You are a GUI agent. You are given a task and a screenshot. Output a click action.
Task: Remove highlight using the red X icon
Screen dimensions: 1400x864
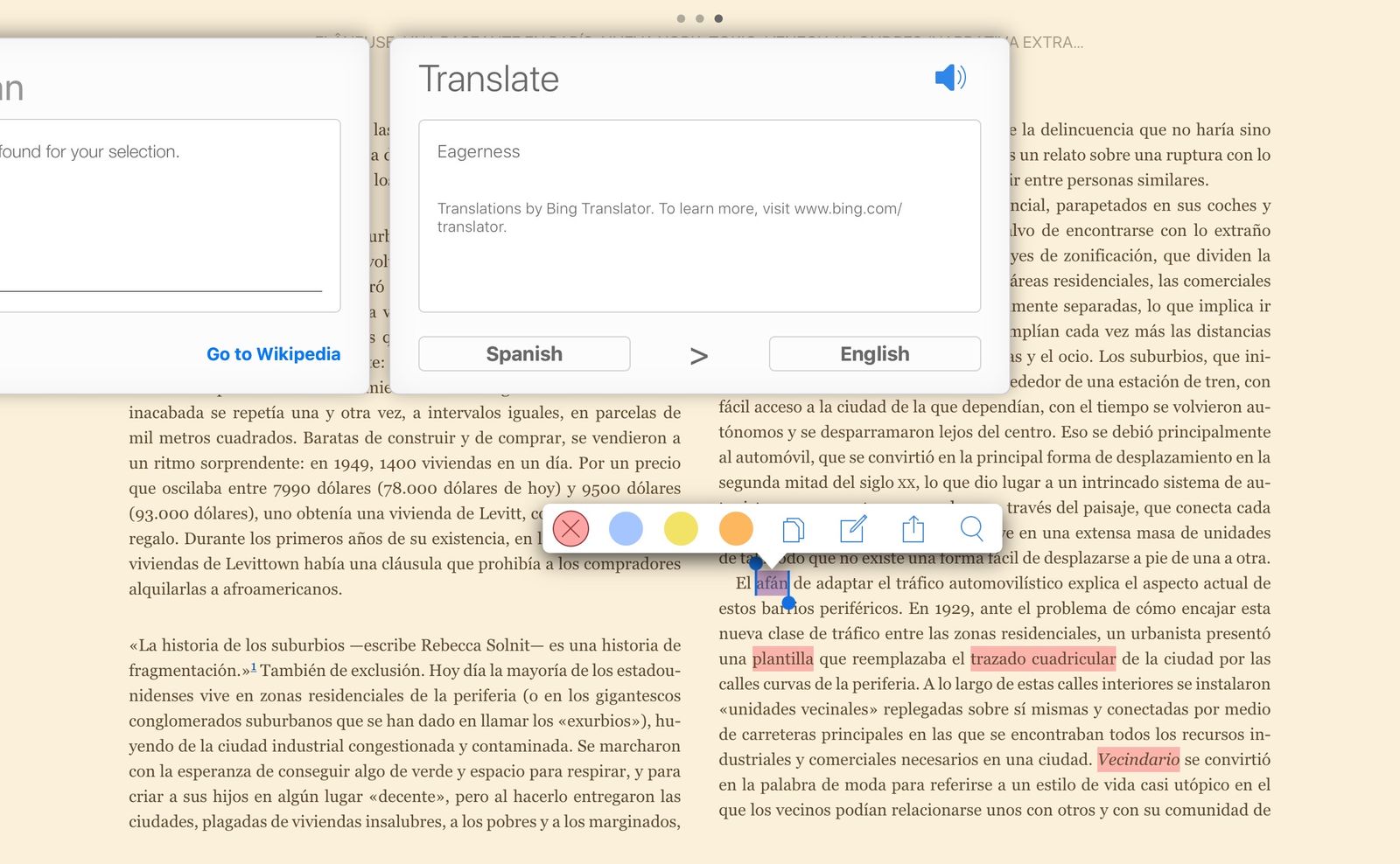(570, 529)
